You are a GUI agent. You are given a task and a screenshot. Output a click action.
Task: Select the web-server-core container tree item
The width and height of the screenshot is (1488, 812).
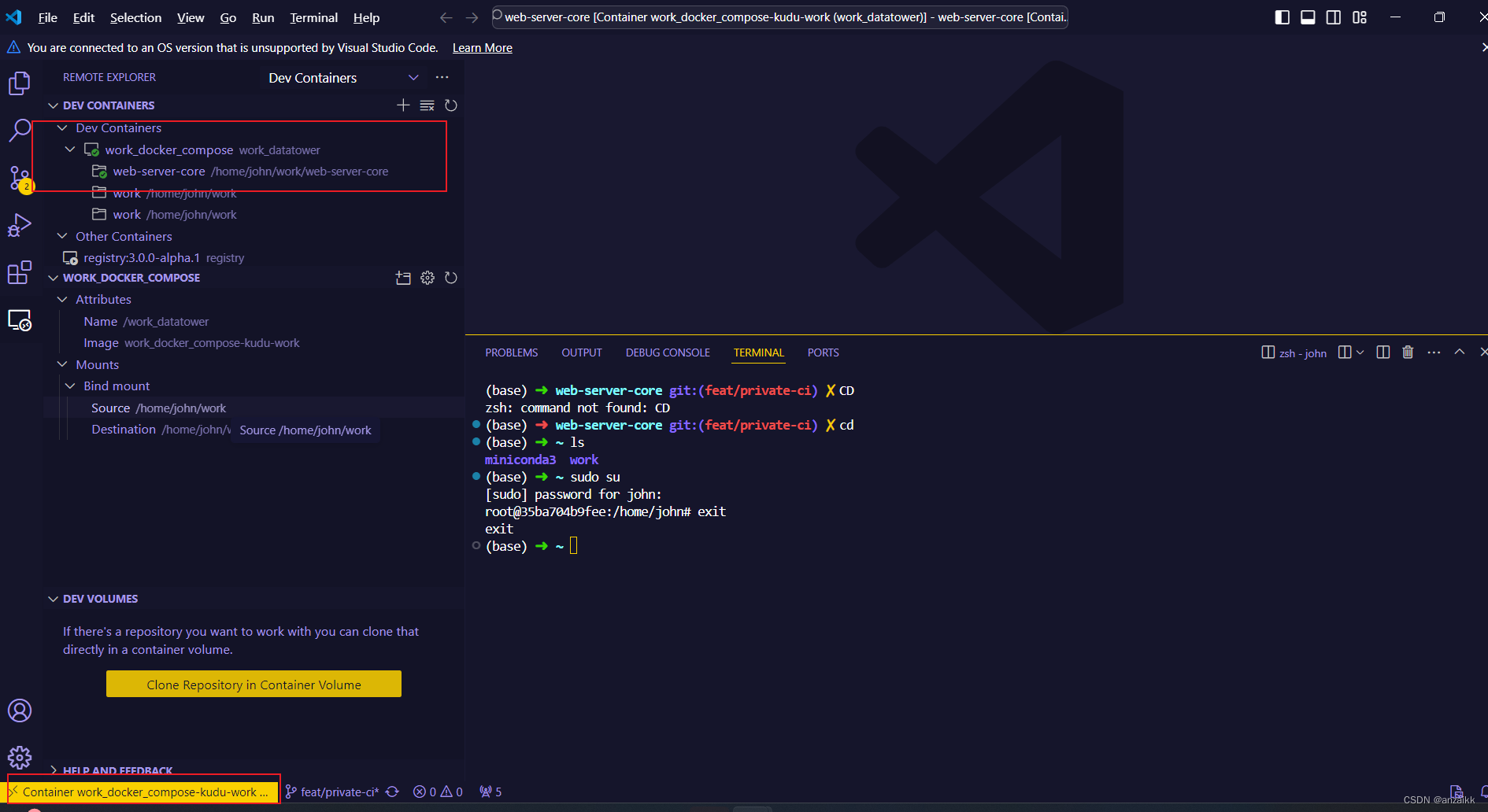click(x=159, y=171)
